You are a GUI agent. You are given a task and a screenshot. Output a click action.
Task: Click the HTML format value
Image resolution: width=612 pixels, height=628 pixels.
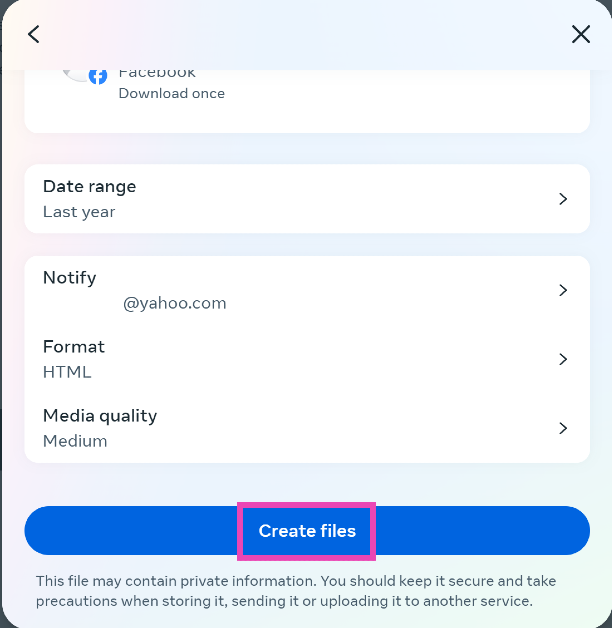67,372
